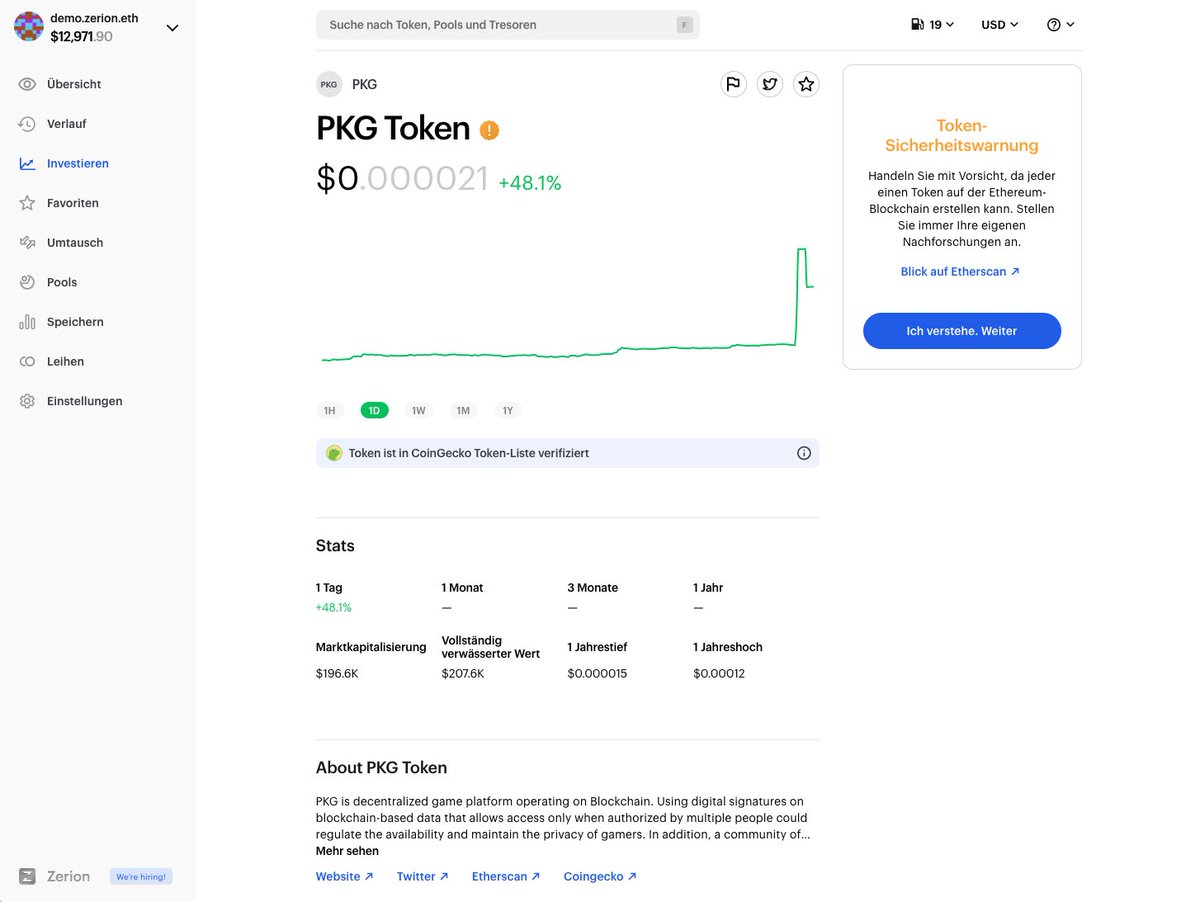
Task: Click the CoinGecko verification banner text
Action: tap(469, 453)
